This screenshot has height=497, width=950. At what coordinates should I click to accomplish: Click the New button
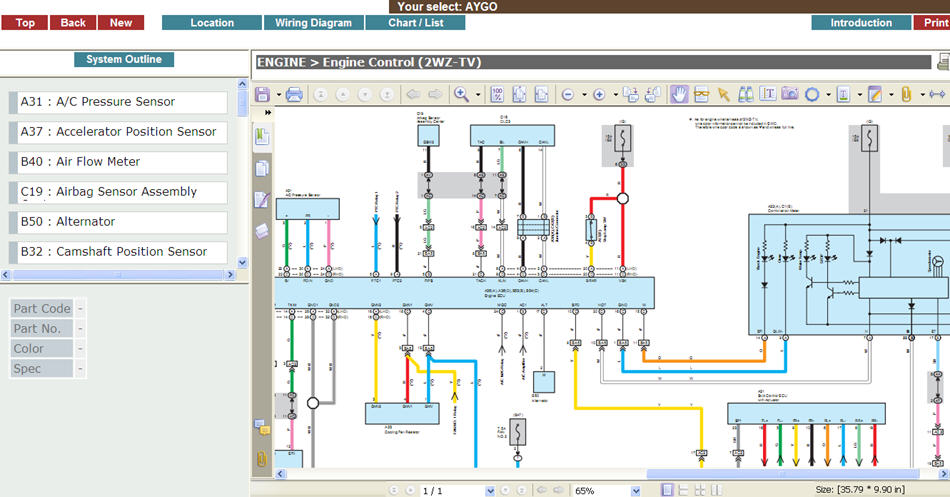121,23
